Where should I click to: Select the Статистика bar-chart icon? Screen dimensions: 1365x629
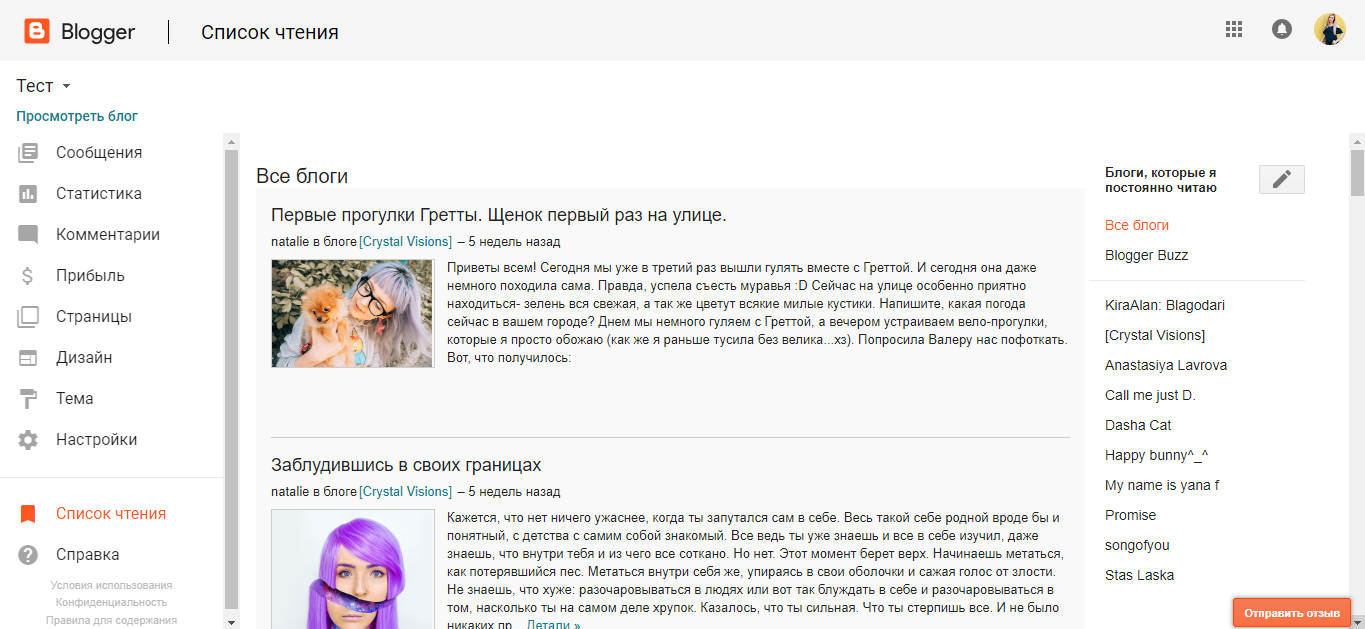30,193
